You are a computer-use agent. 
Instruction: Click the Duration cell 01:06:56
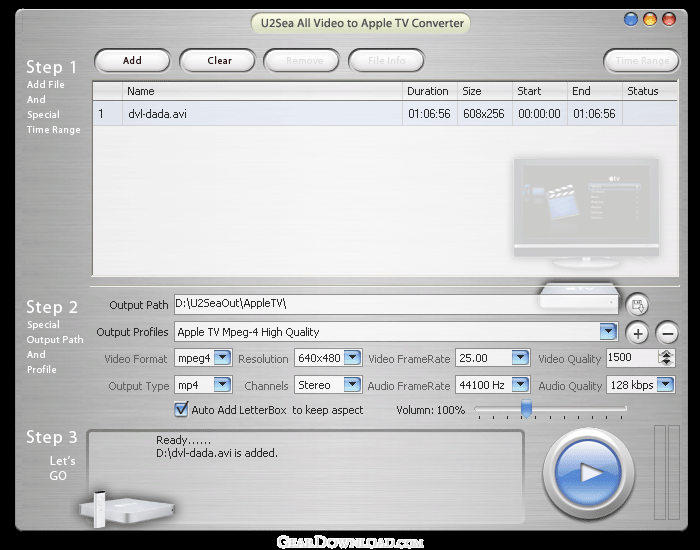(x=429, y=114)
